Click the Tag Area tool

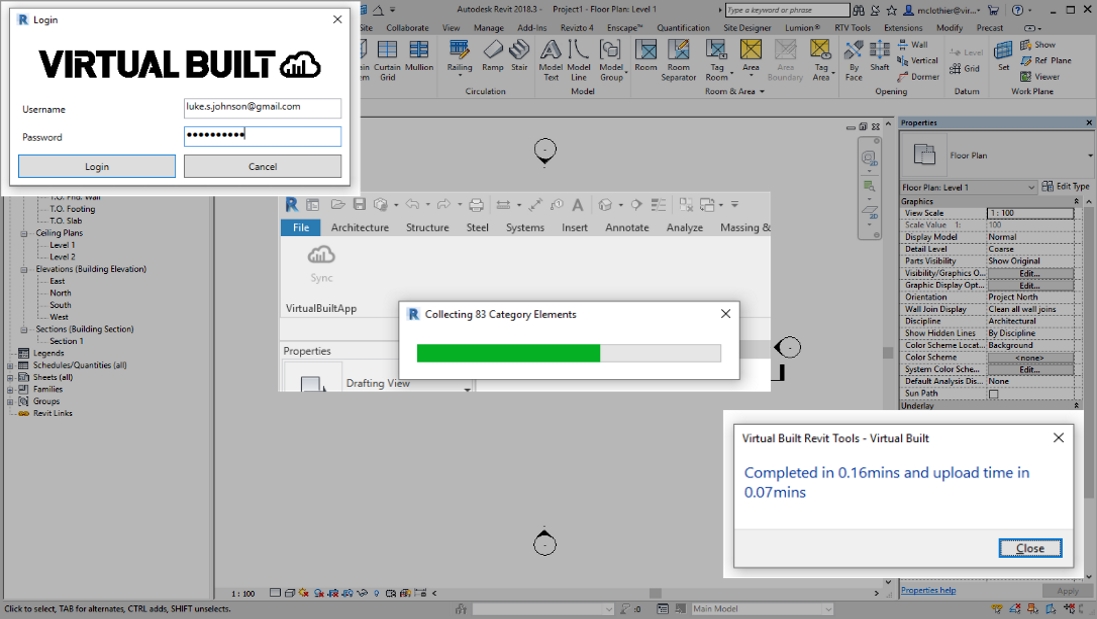tap(821, 60)
